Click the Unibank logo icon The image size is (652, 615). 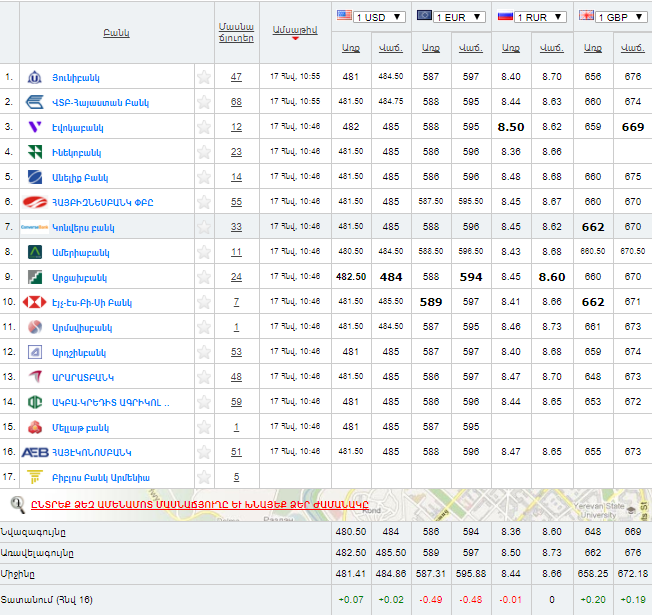pyautogui.click(x=35, y=77)
